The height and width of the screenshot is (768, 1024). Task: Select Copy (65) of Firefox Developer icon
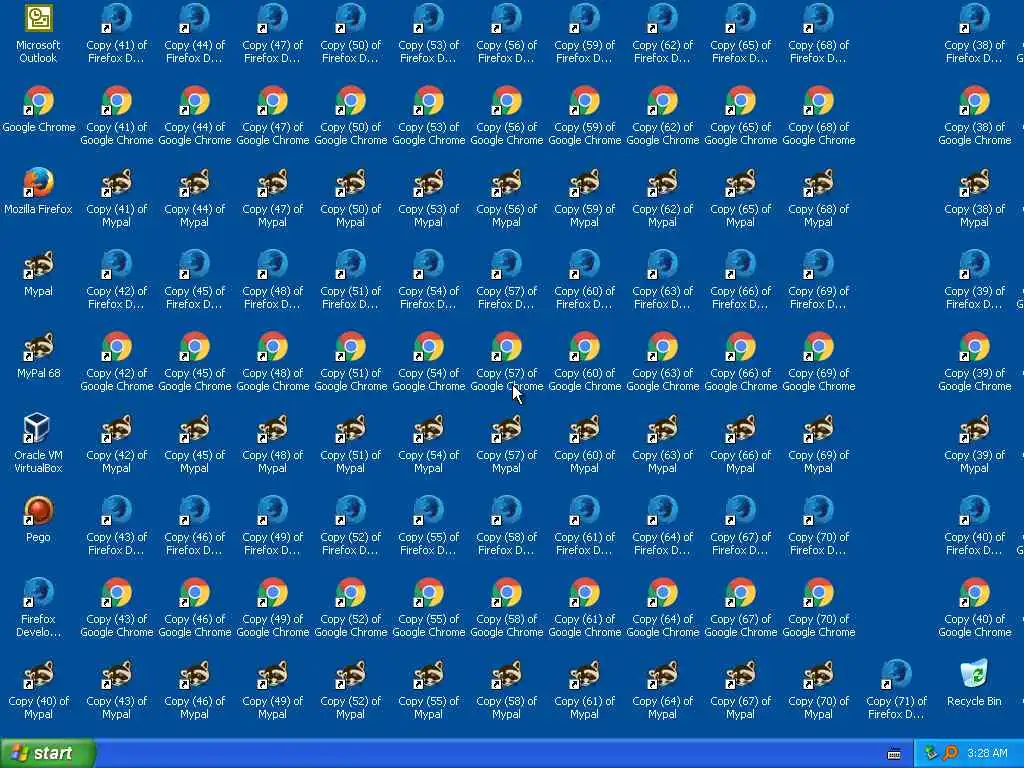click(741, 18)
